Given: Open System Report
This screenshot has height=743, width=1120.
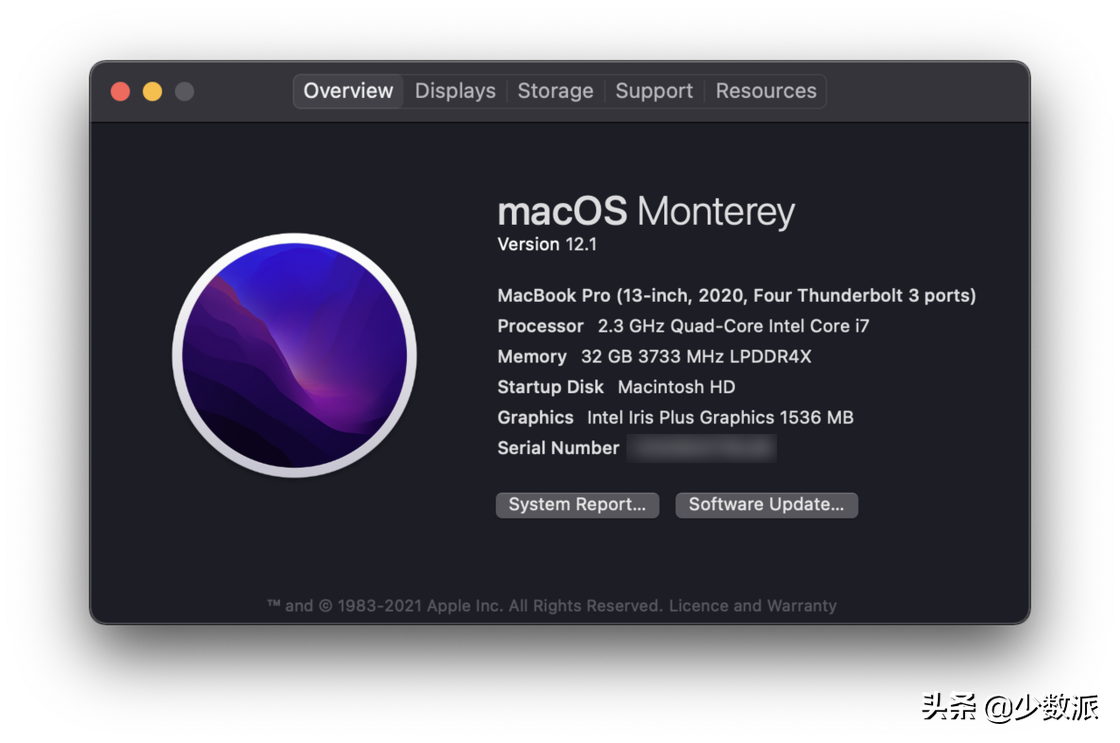Looking at the screenshot, I should 577,505.
